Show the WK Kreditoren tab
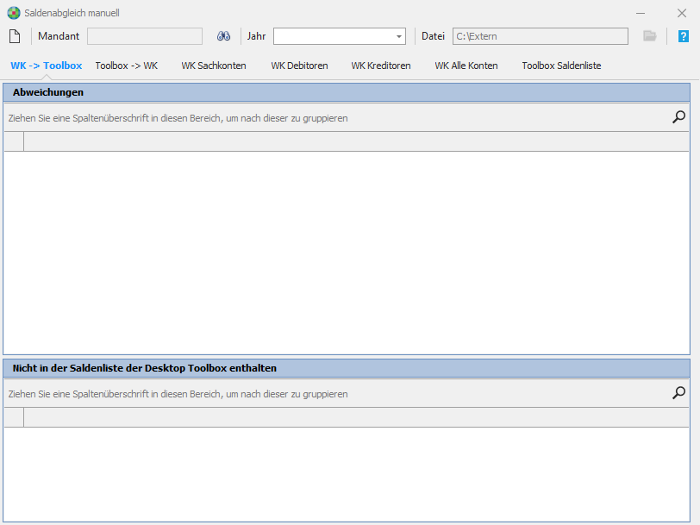 pyautogui.click(x=381, y=66)
